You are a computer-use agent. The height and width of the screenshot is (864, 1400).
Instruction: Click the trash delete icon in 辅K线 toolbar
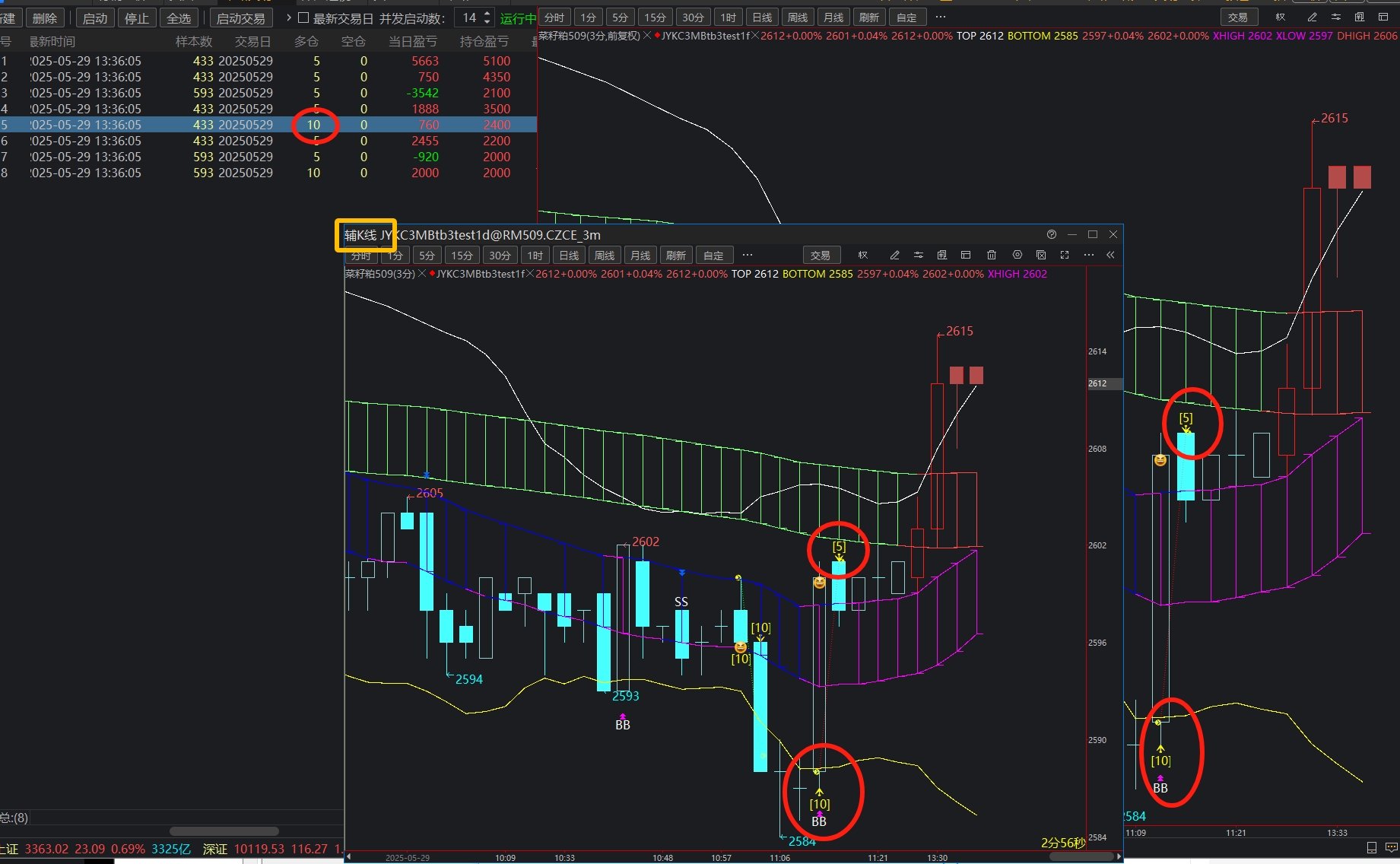pos(992,256)
